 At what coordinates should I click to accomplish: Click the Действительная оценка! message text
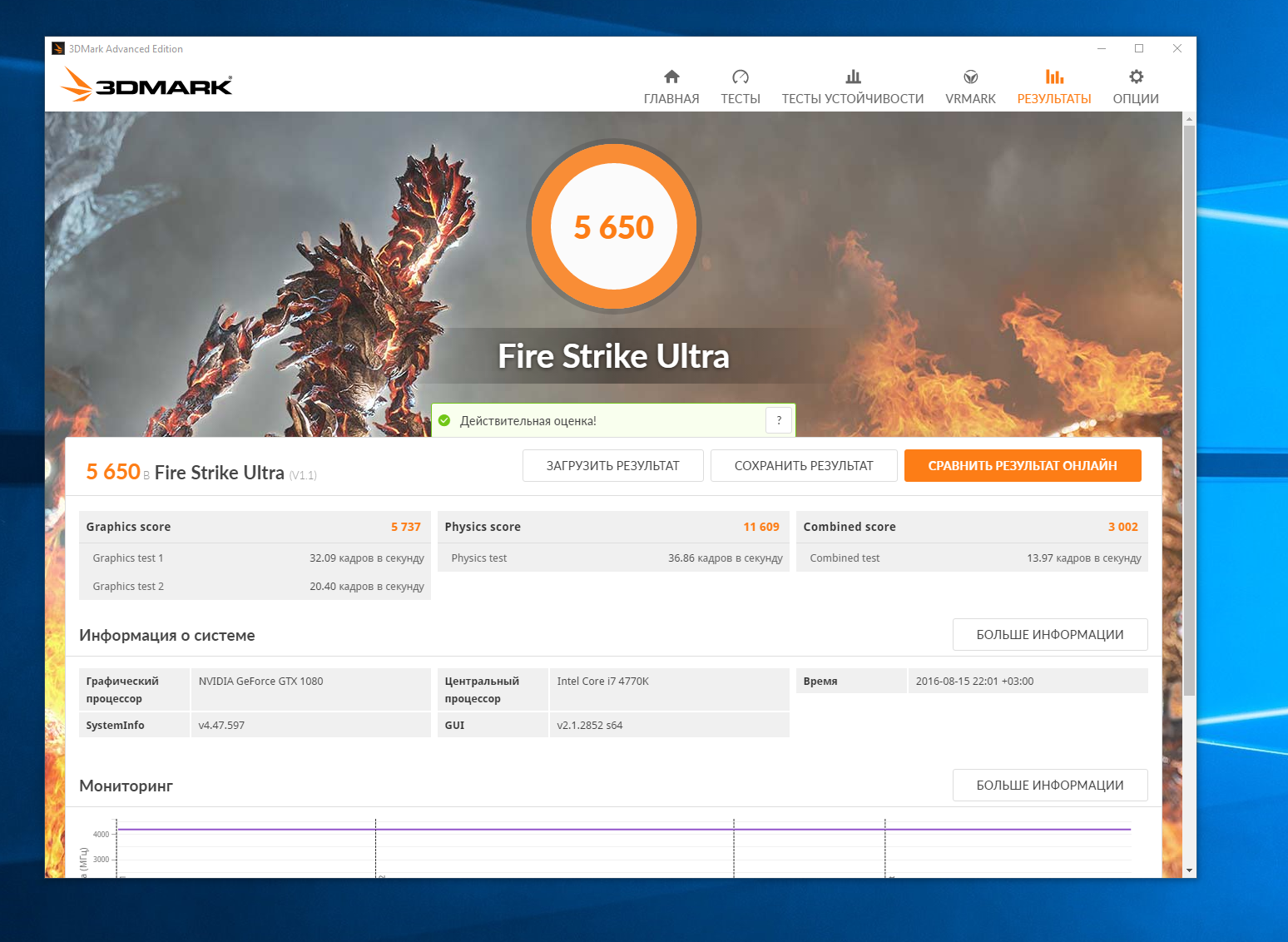[528, 421]
